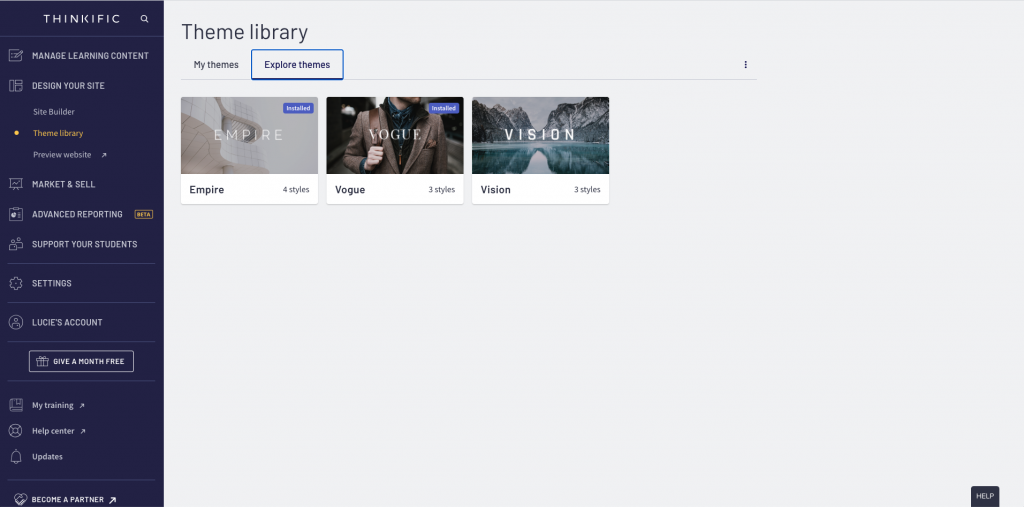Click the Updates bell icon
The image size is (1024, 507).
[x=16, y=457]
